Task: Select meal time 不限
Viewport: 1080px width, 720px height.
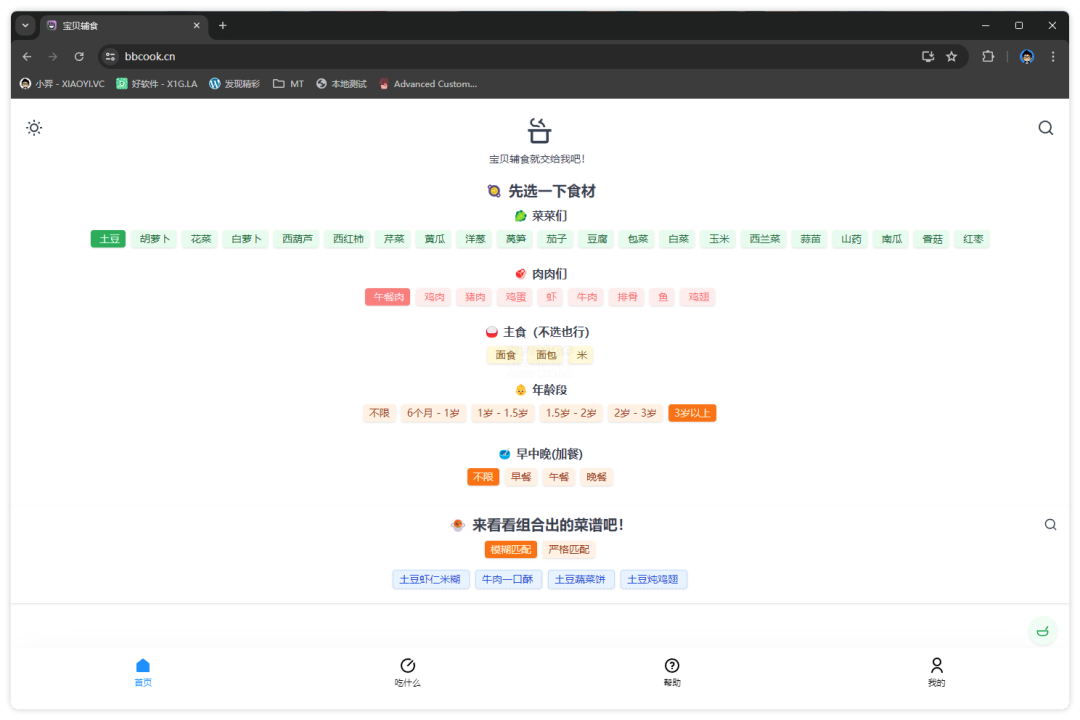Action: pyautogui.click(x=483, y=477)
